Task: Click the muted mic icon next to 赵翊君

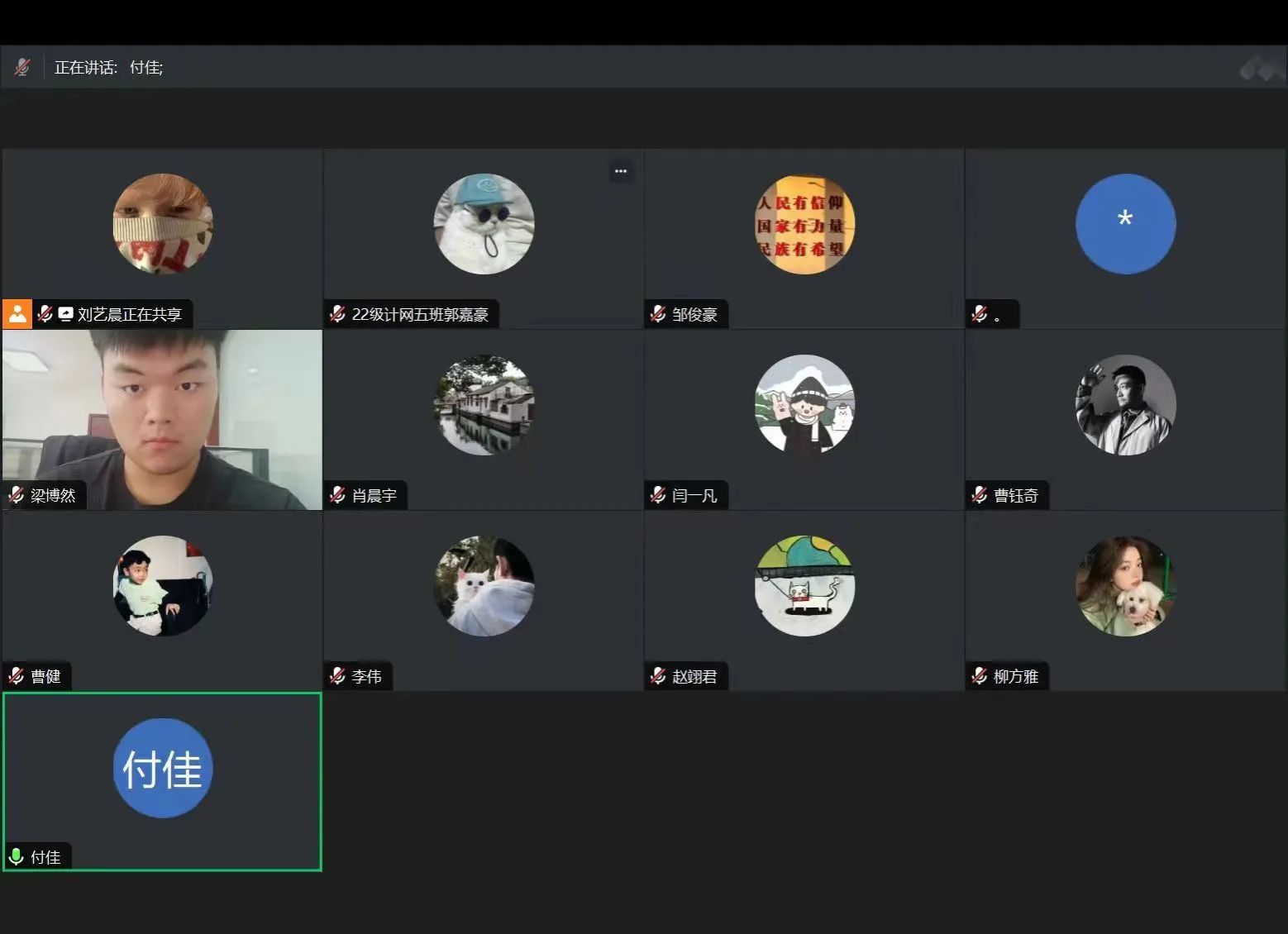Action: pyautogui.click(x=658, y=676)
